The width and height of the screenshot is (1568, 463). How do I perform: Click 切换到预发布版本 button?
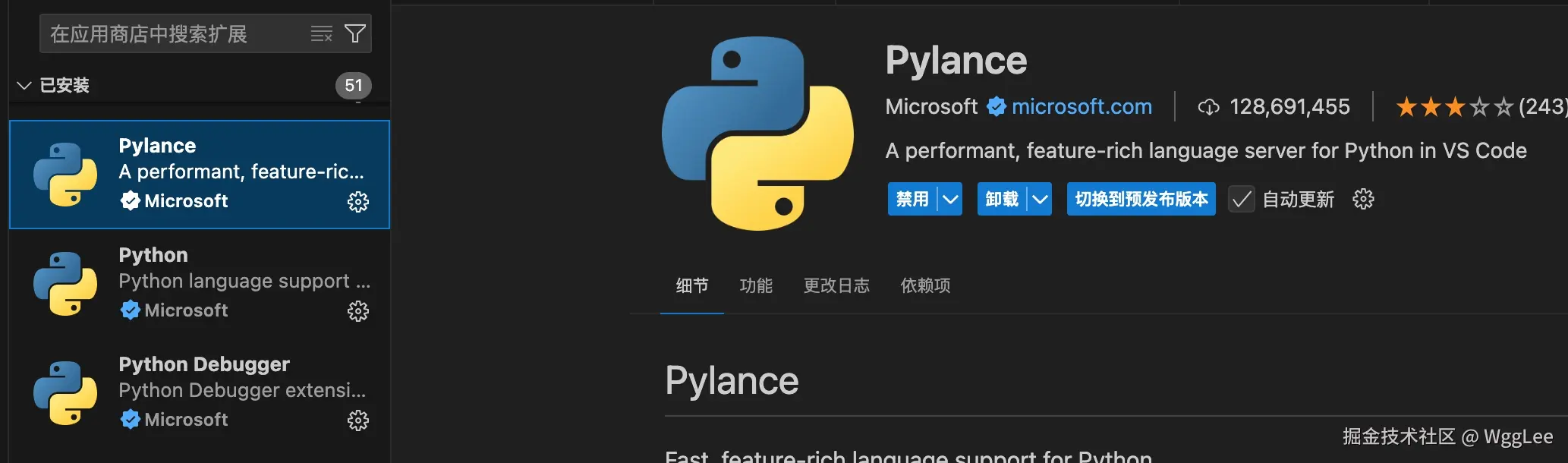coord(1141,199)
